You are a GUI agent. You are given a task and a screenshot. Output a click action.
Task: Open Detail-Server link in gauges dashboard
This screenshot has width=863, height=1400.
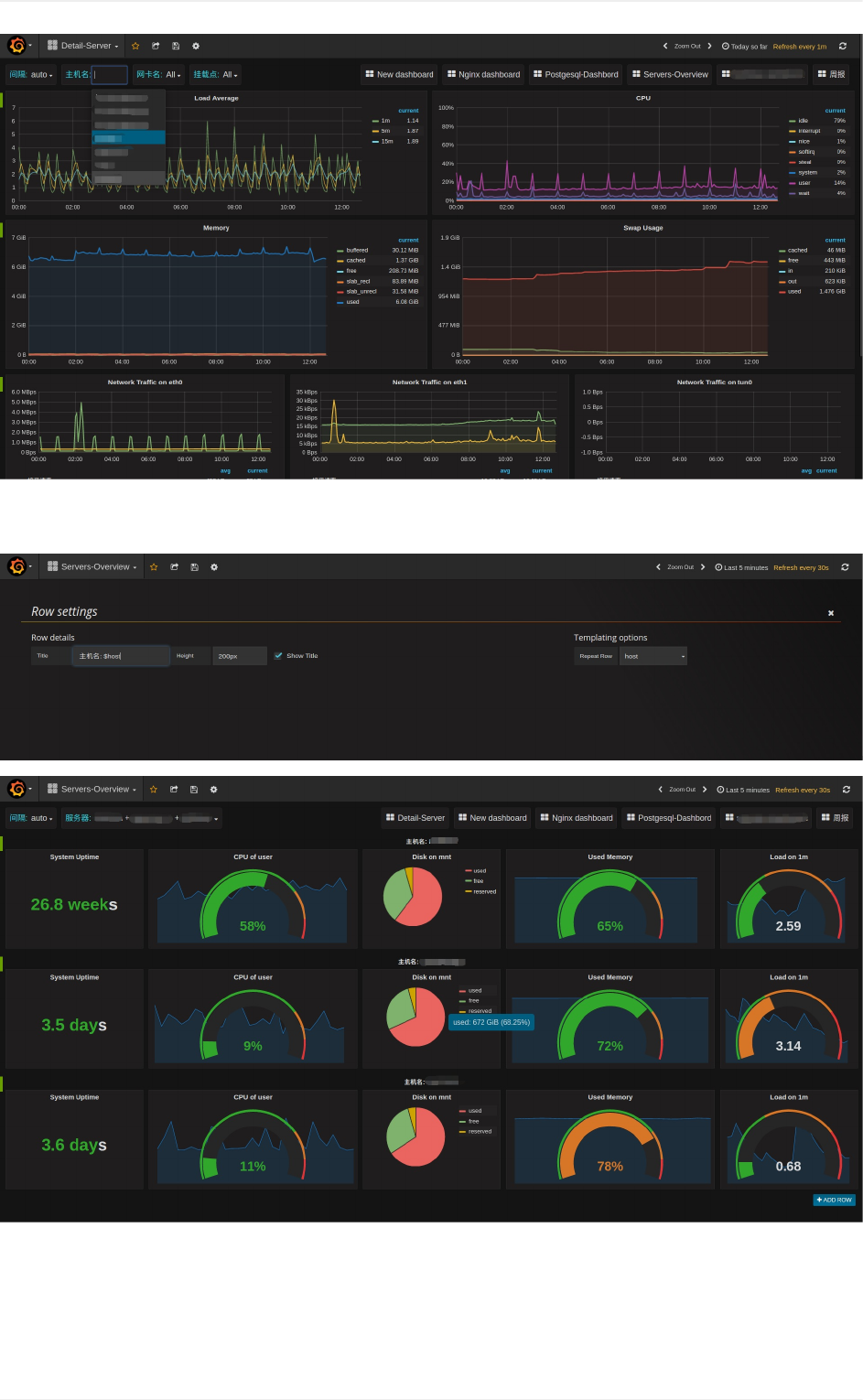tap(415, 818)
